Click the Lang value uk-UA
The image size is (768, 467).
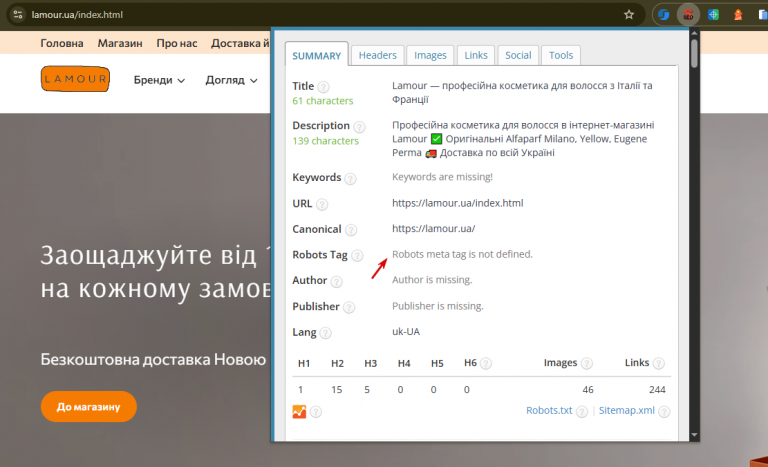406,331
